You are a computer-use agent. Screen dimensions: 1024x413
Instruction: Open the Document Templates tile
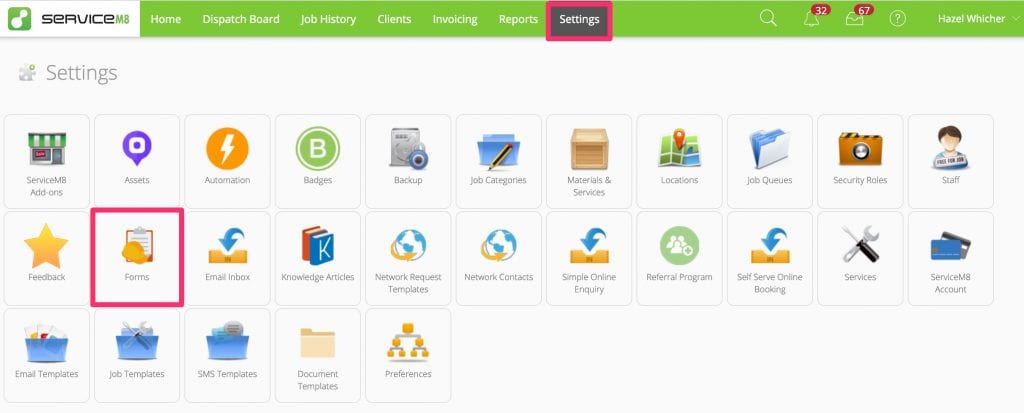tap(318, 355)
